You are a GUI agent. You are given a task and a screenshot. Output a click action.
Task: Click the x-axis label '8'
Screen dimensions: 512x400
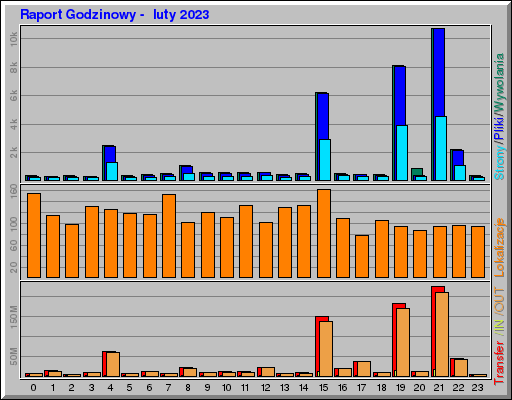coord(188,388)
